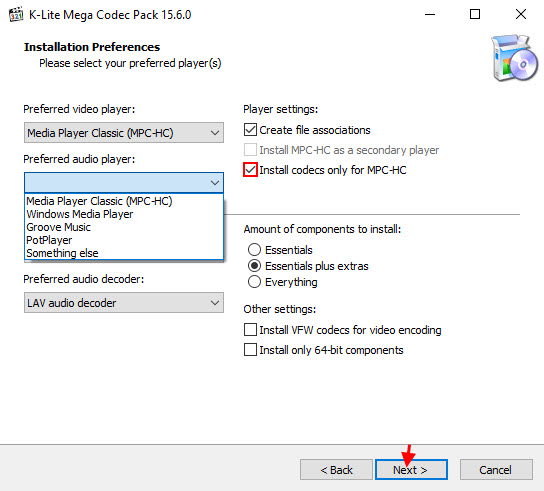Click the Installation Preferences heading
This screenshot has width=544, height=491.
click(92, 47)
